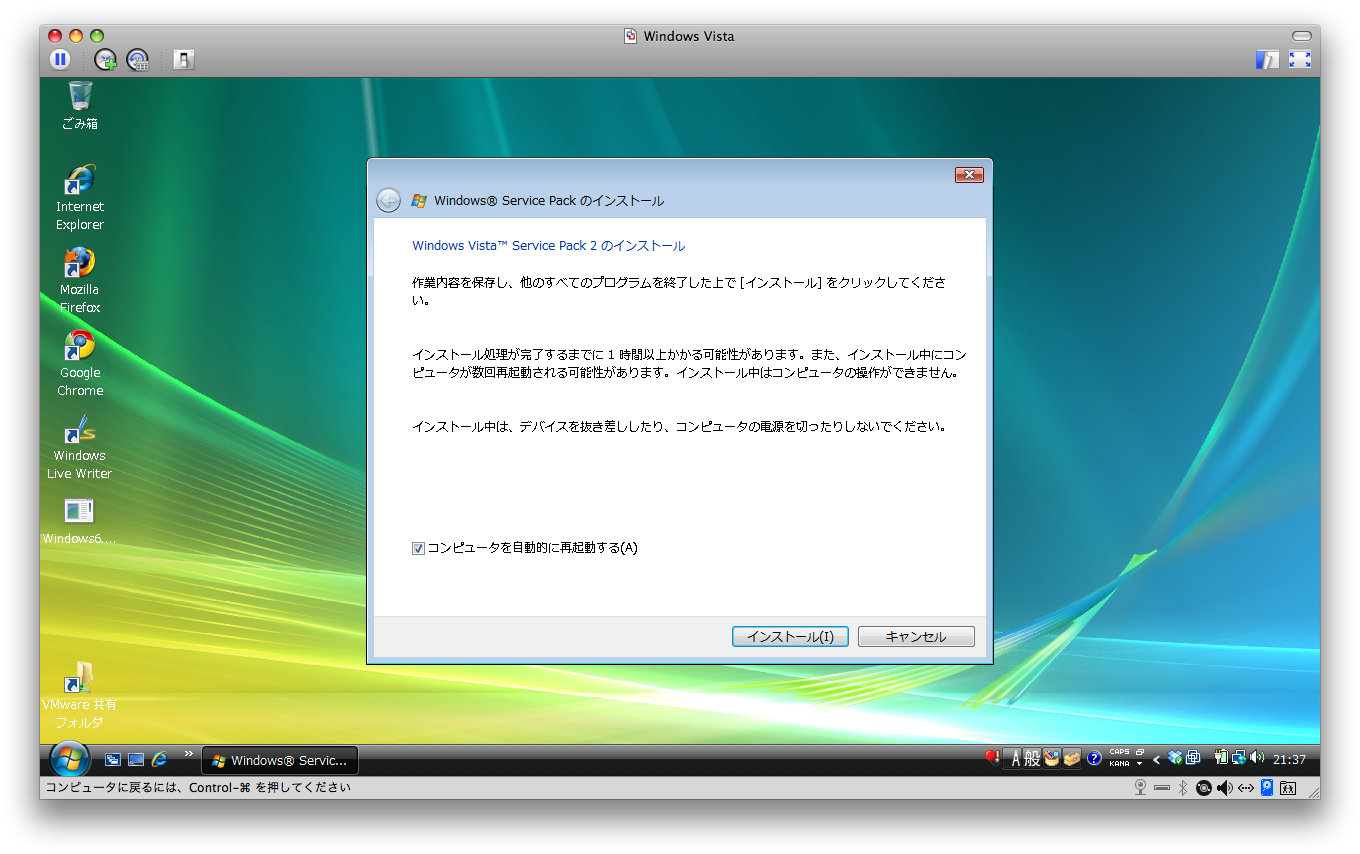Click the Show Desktop quick launch icon
1360x854 pixels.
coord(136,760)
